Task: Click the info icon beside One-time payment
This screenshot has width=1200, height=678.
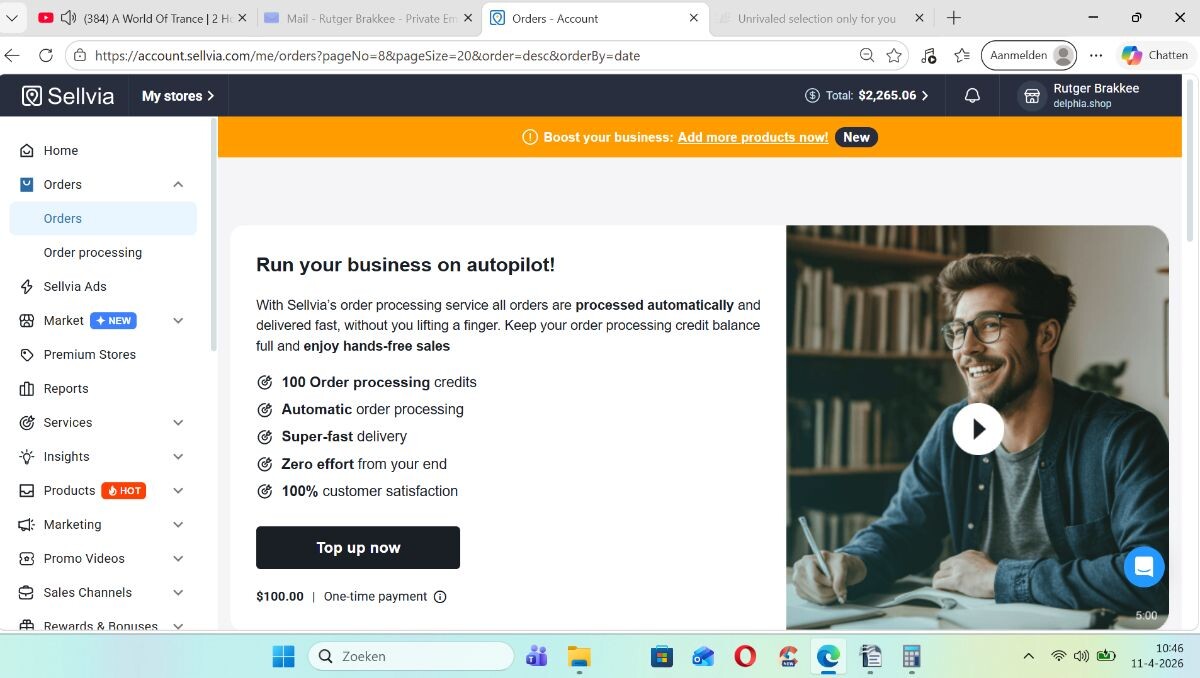Action: point(440,597)
